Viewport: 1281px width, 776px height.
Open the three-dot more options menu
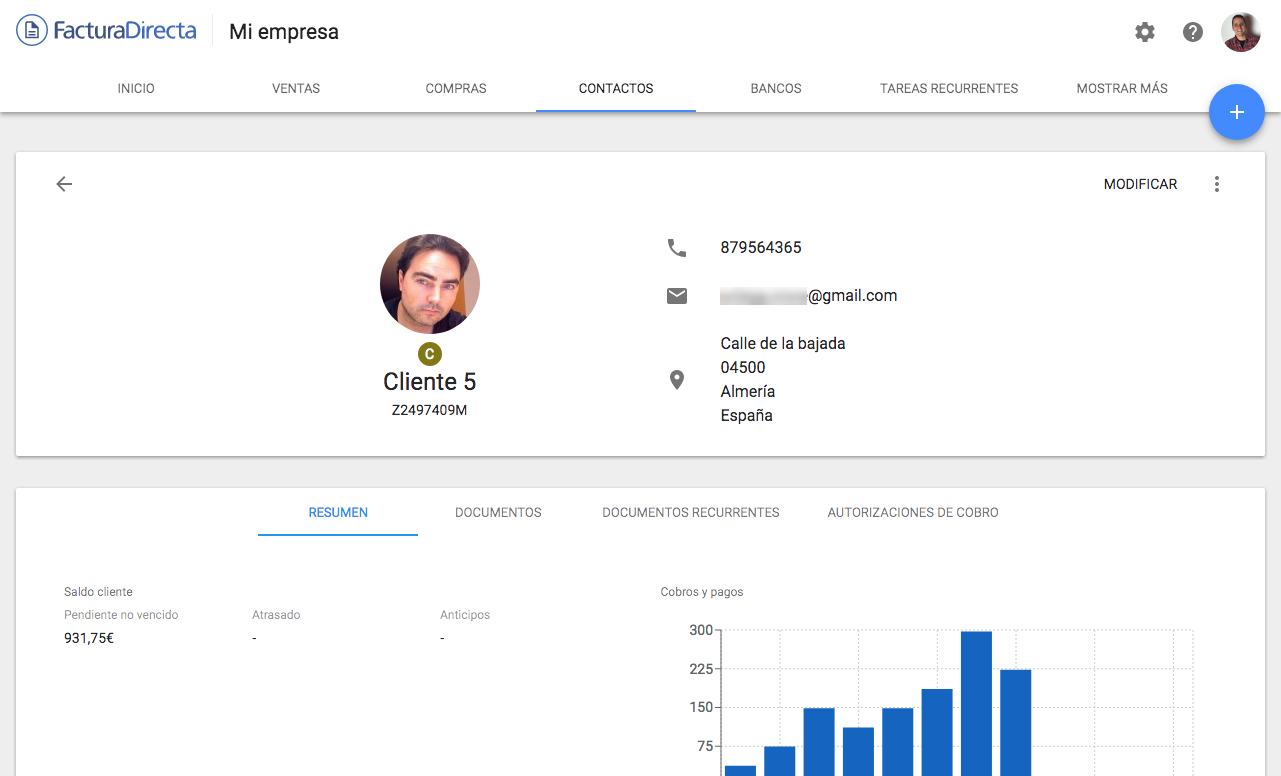tap(1217, 184)
